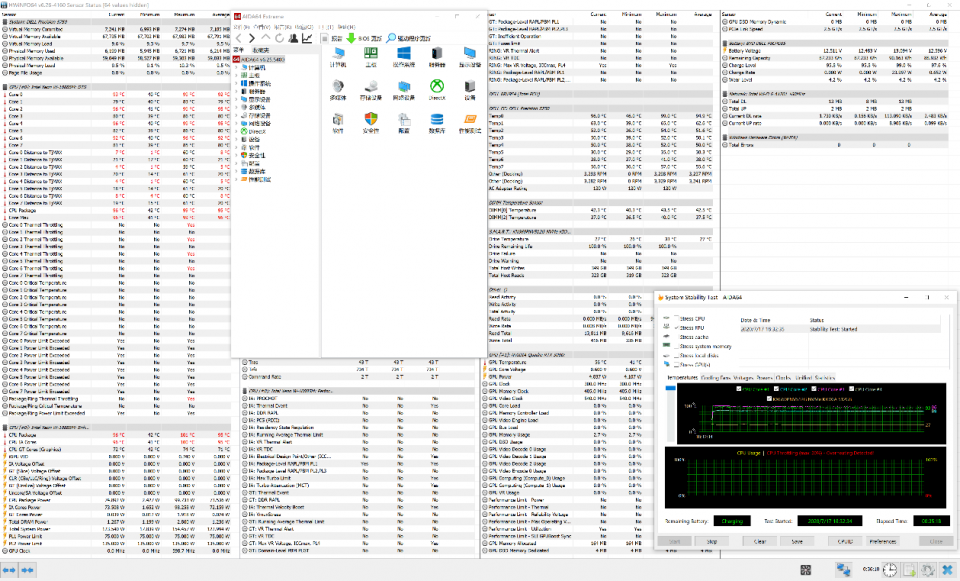Click the Refresh icon in the AIDA64 toolbar
Image resolution: width=960 pixels, height=581 pixels.
[x=279, y=38]
